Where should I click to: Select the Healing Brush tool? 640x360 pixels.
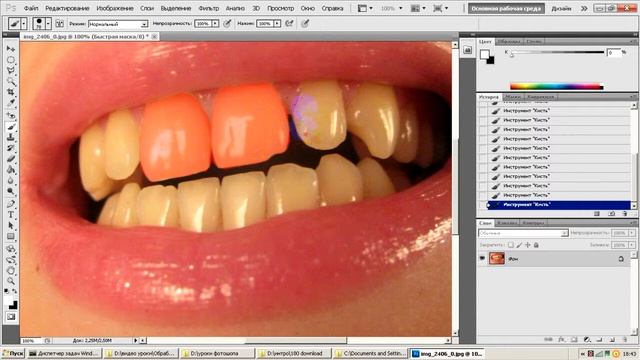11,116
